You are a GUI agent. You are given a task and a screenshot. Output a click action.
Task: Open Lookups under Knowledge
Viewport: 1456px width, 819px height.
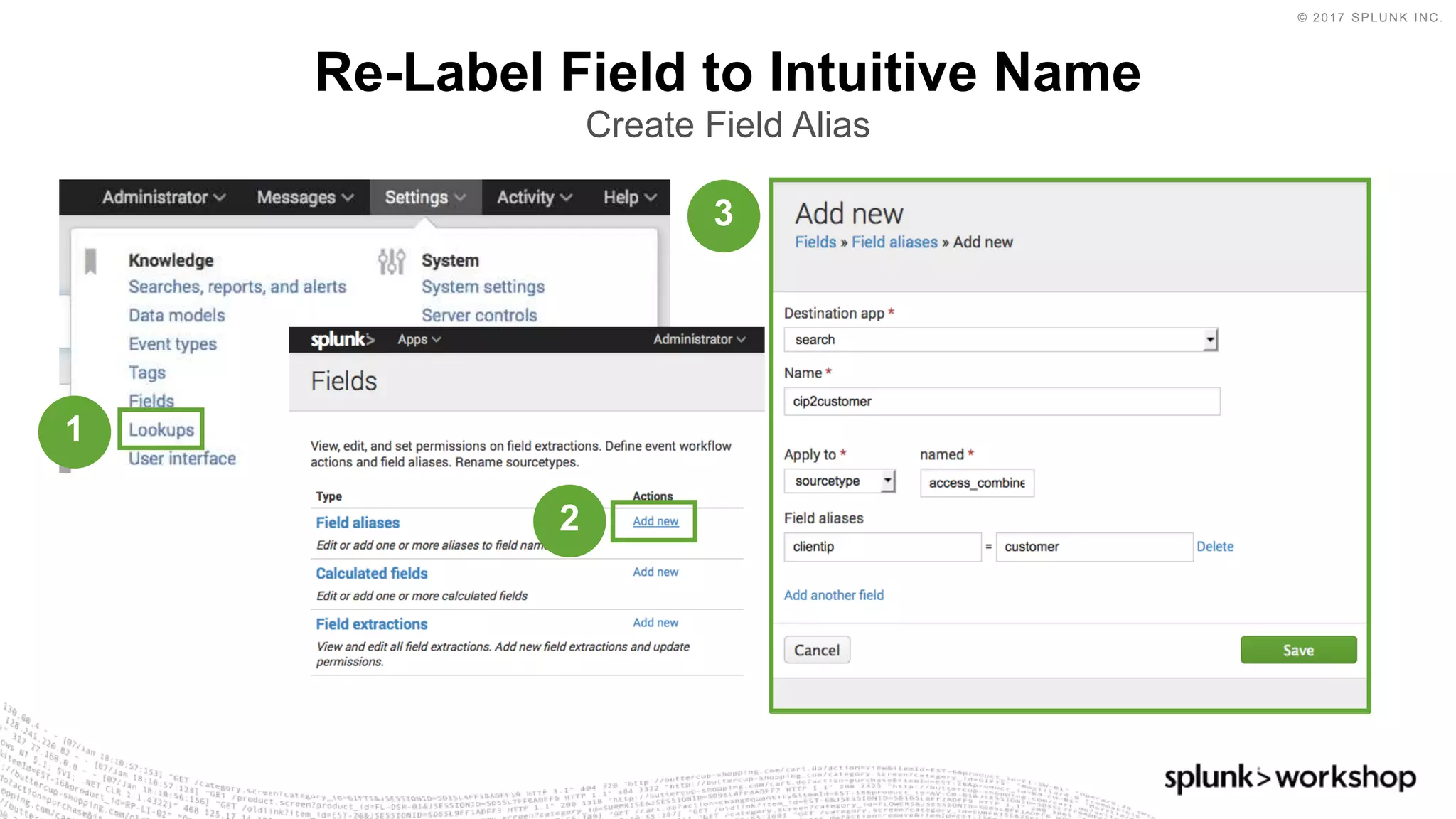click(x=161, y=429)
